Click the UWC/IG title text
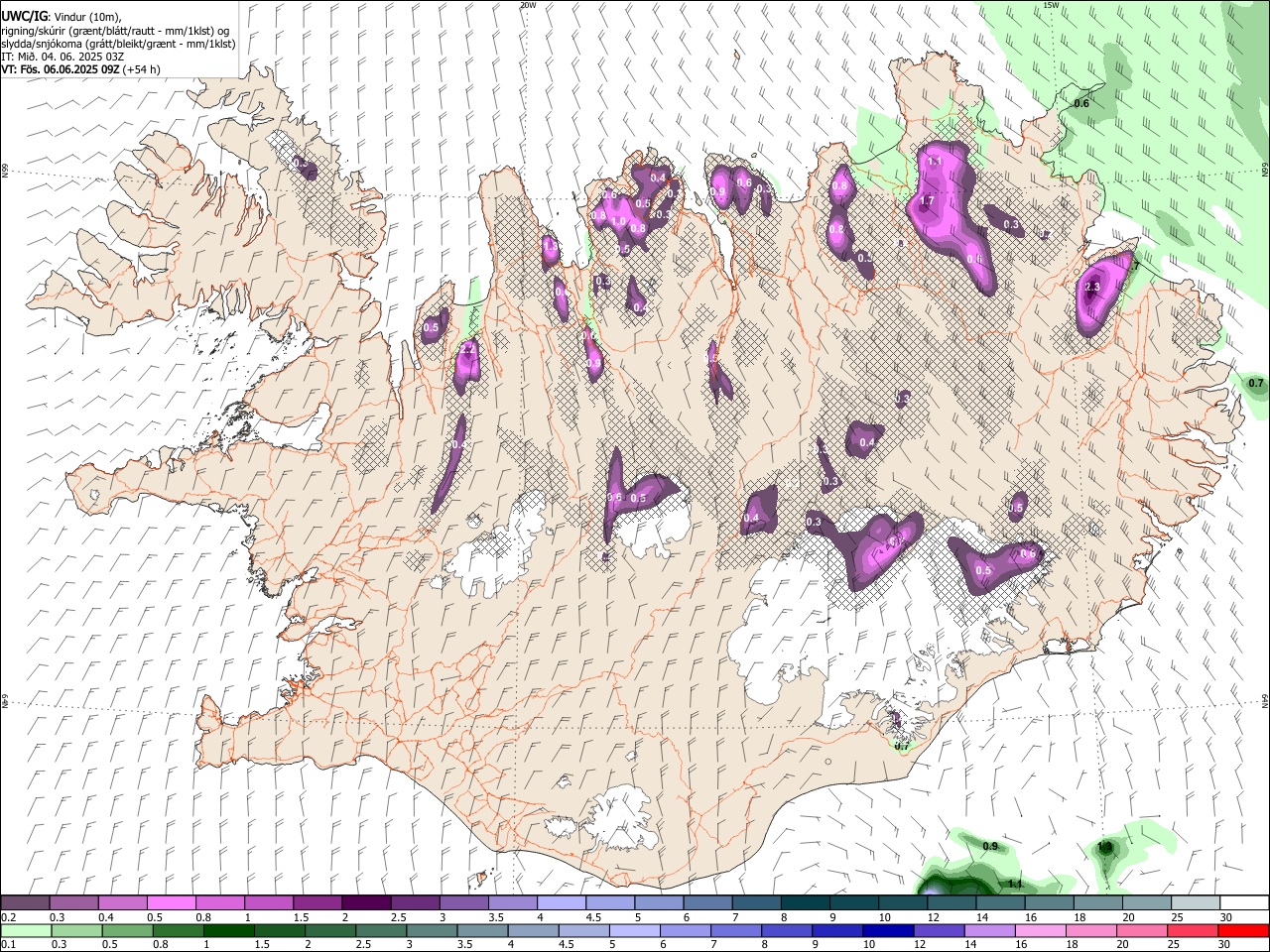 tap(23, 15)
